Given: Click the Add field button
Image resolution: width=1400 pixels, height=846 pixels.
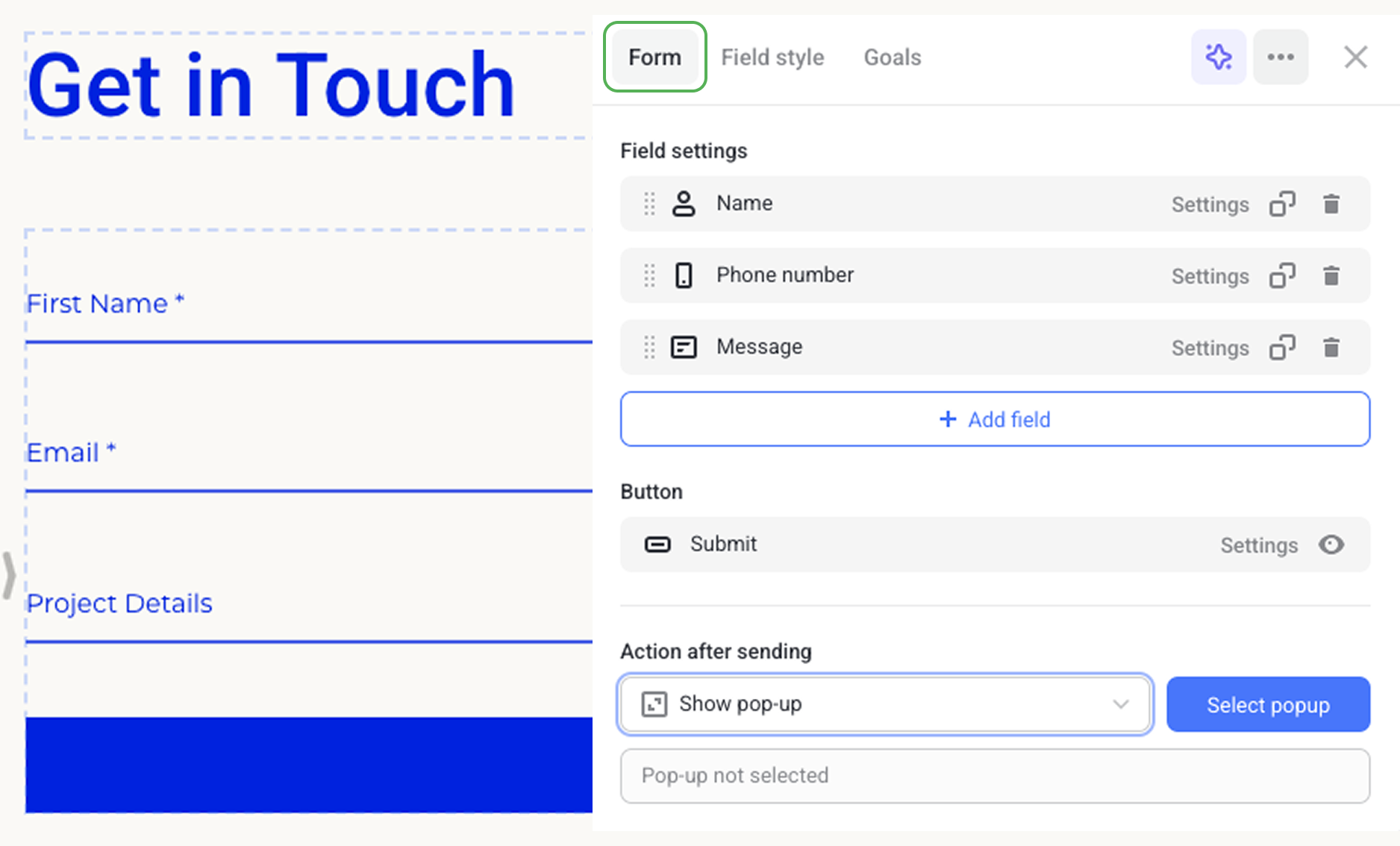Looking at the screenshot, I should point(995,419).
